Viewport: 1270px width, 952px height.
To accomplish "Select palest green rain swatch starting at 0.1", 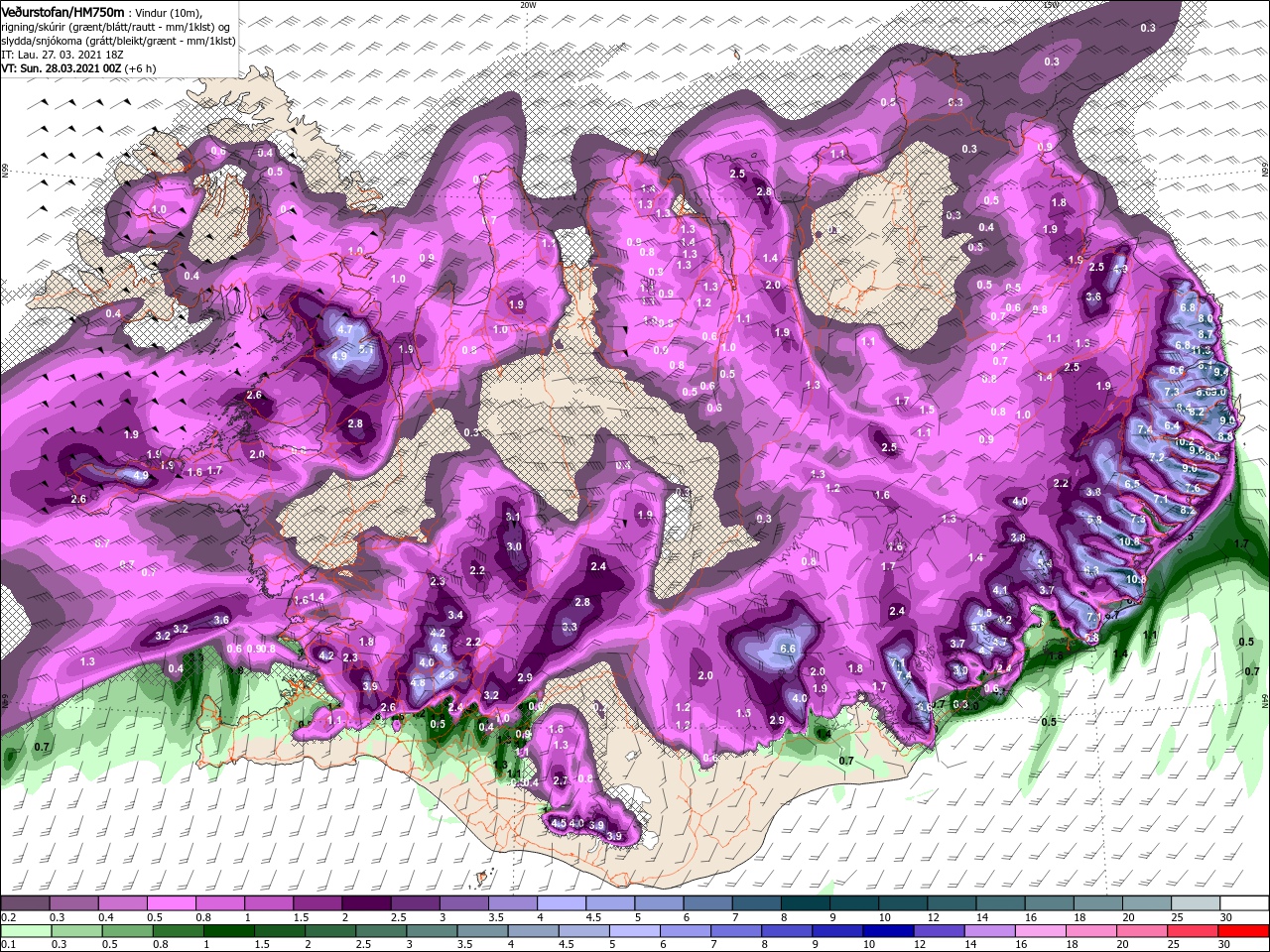I will click(25, 930).
